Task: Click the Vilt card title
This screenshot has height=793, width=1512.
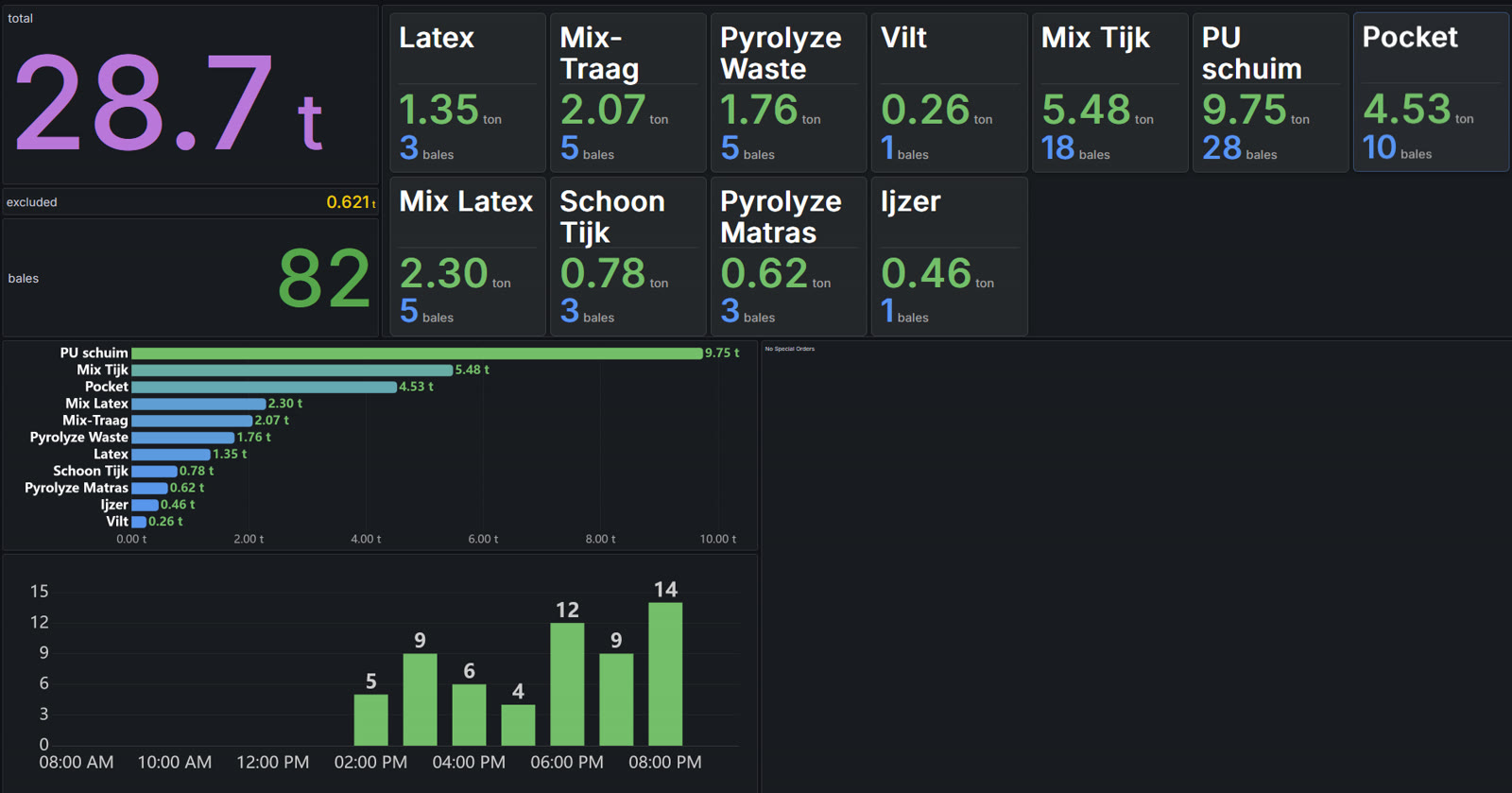Action: 903,38
